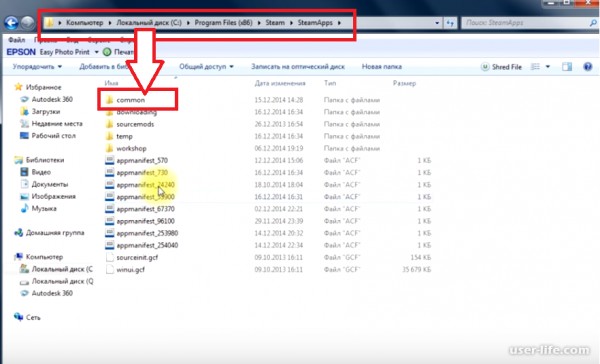This screenshot has width=600, height=364.
Task: Expand the address bar history dropdown
Action: click(x=437, y=23)
